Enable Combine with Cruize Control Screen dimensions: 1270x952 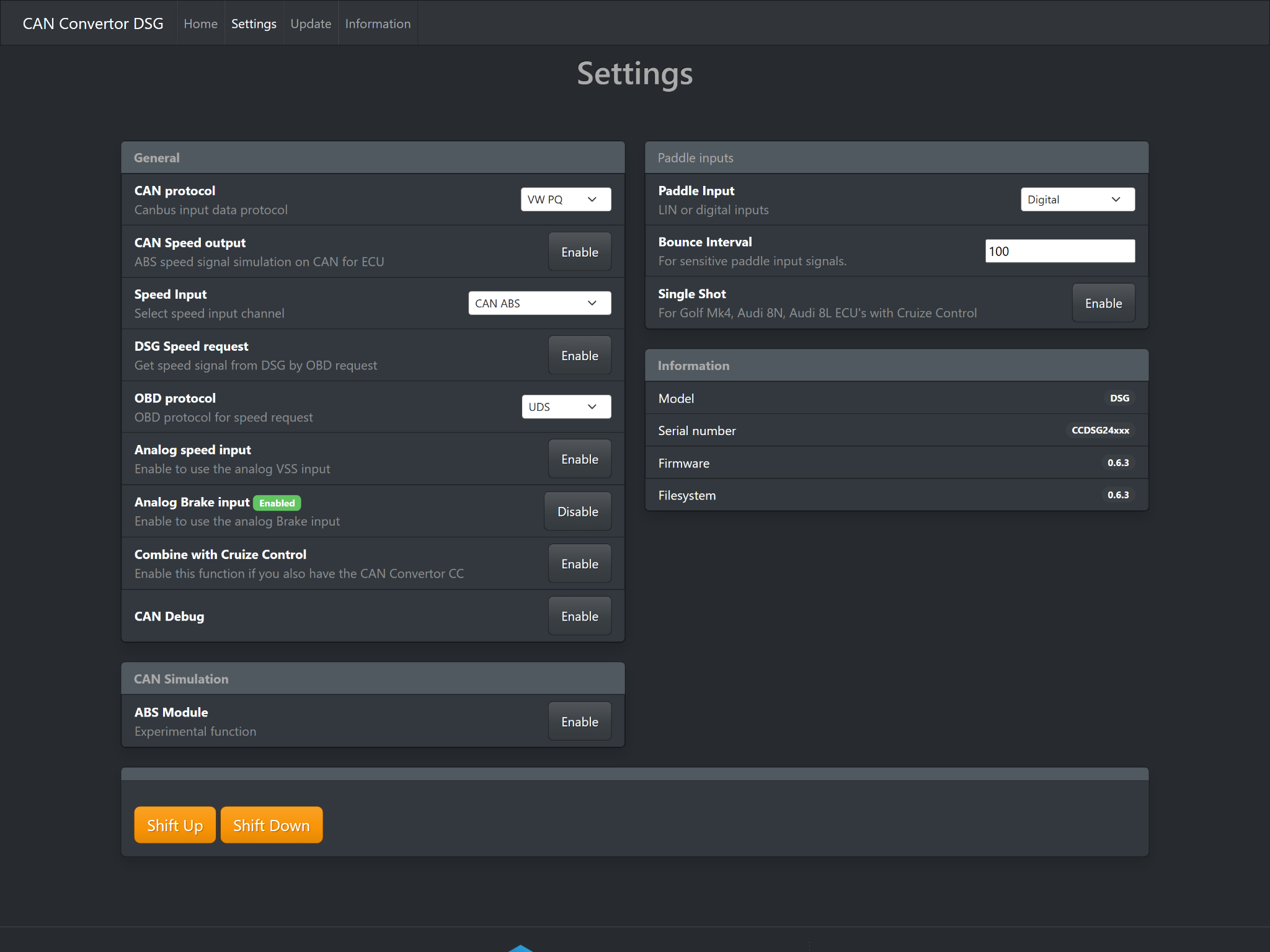[x=580, y=563]
